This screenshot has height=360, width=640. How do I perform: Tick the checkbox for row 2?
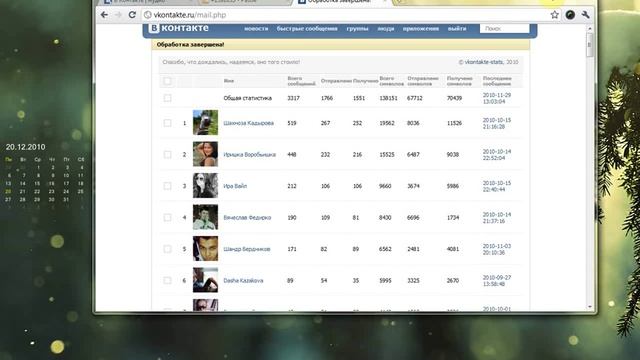pyautogui.click(x=167, y=154)
